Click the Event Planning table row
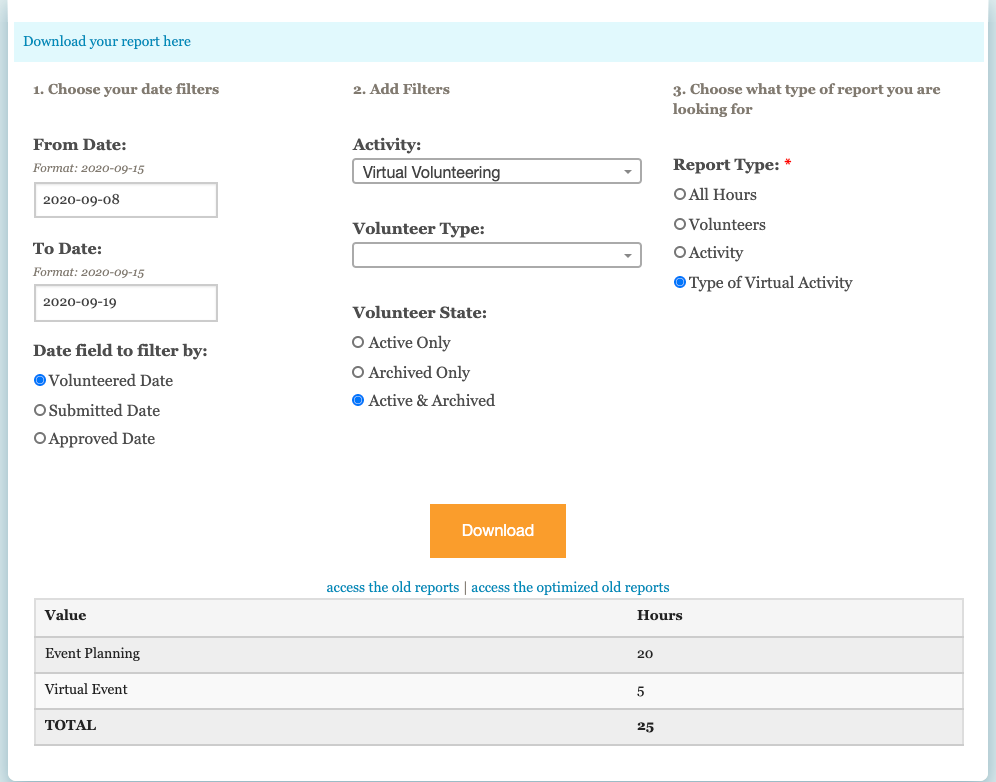Viewport: 996px width, 782px height. click(498, 653)
